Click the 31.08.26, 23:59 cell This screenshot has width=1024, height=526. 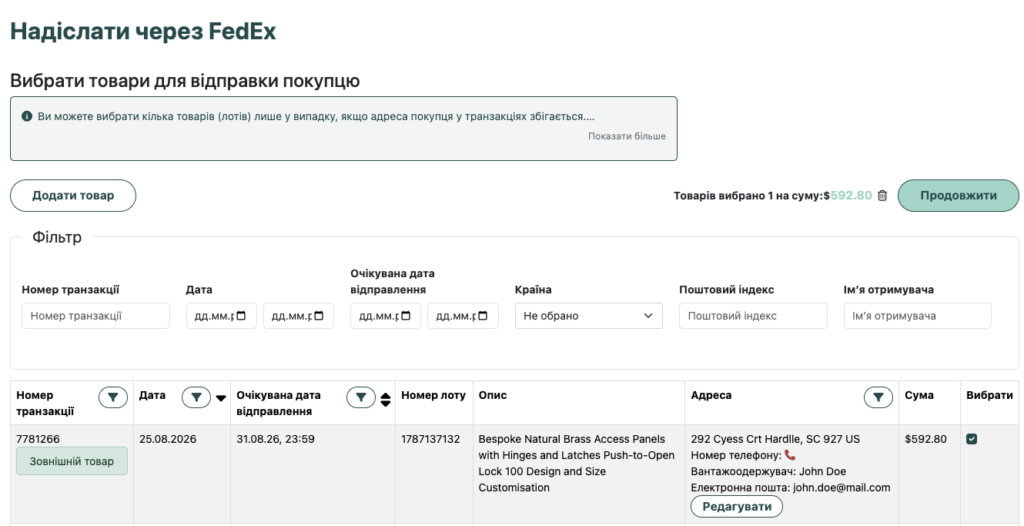point(276,439)
